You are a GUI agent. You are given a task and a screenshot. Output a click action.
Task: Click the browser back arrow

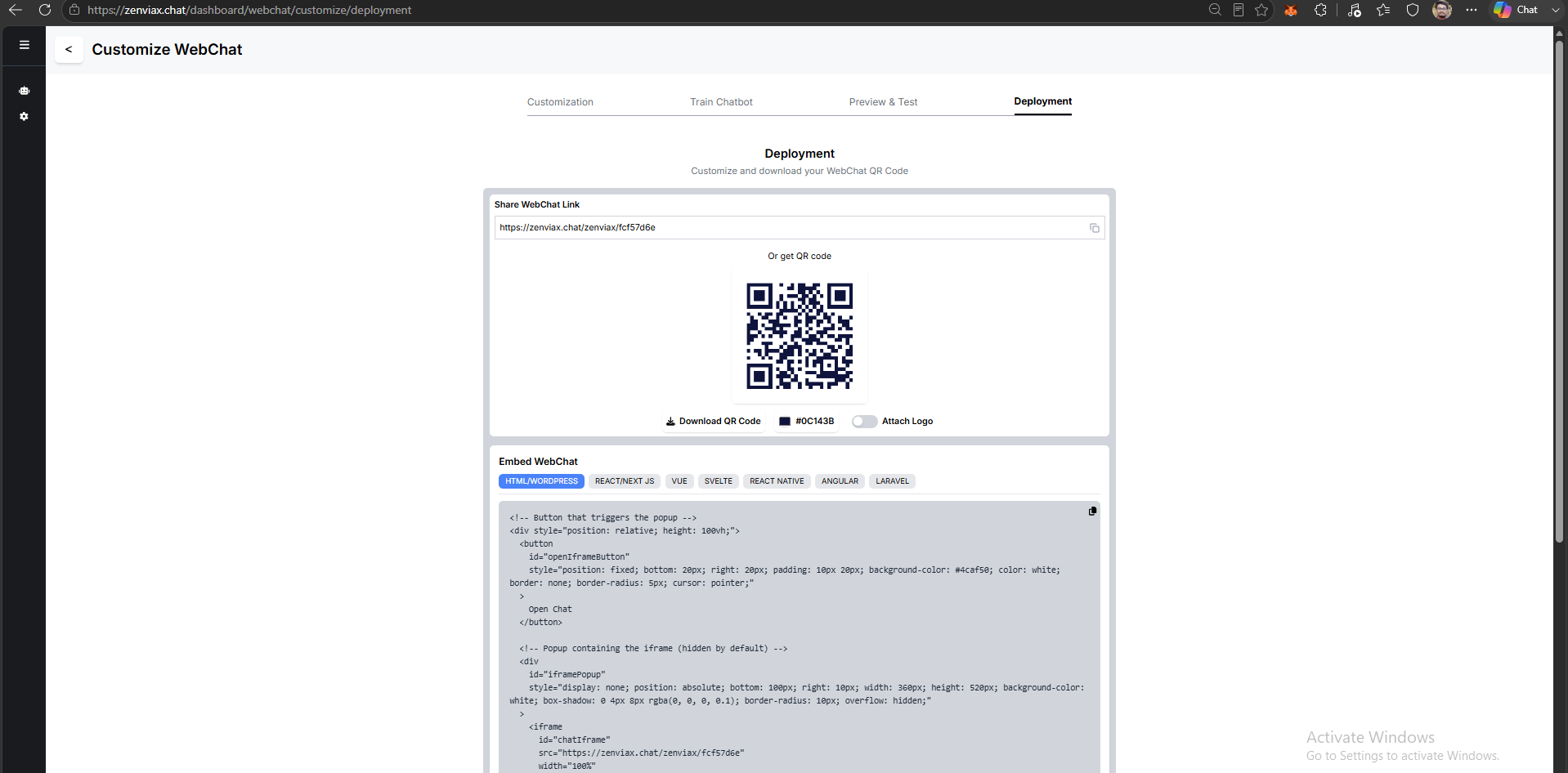tap(16, 10)
